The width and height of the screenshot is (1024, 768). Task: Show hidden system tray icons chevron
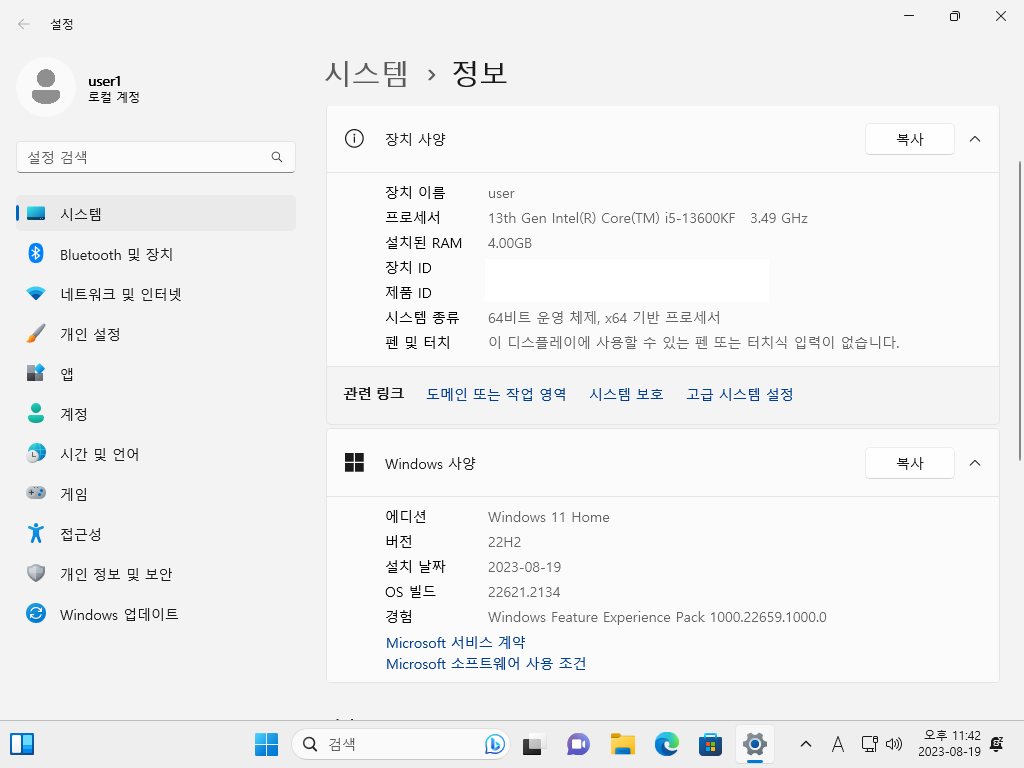806,744
